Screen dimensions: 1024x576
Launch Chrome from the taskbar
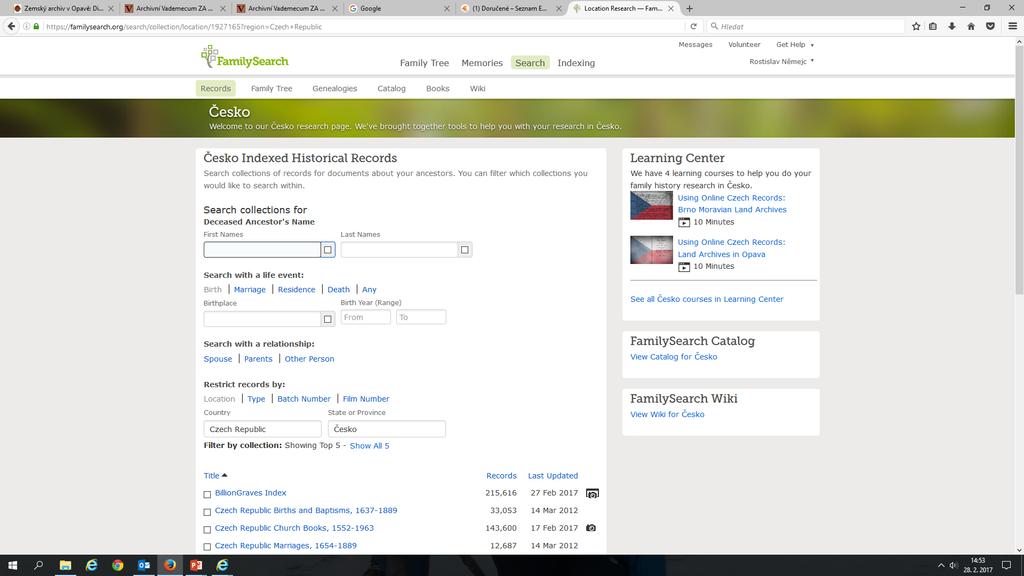point(118,565)
